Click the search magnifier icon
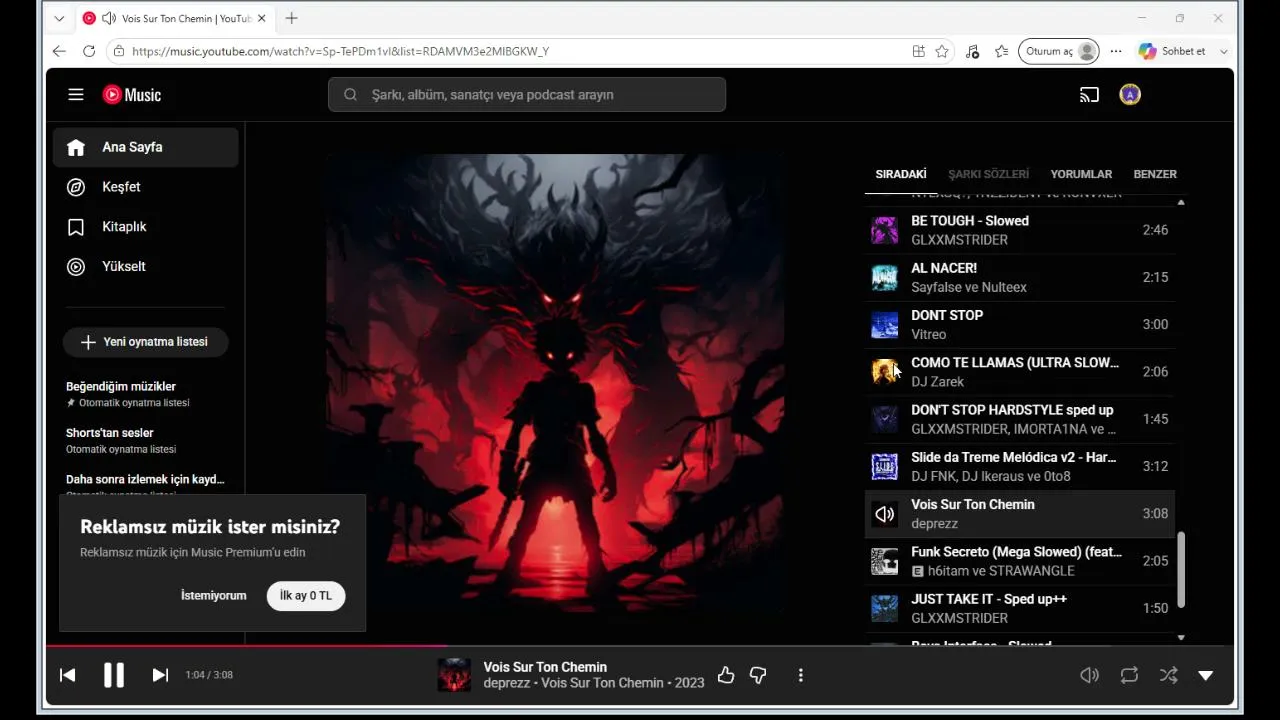Image resolution: width=1280 pixels, height=720 pixels. [x=350, y=95]
